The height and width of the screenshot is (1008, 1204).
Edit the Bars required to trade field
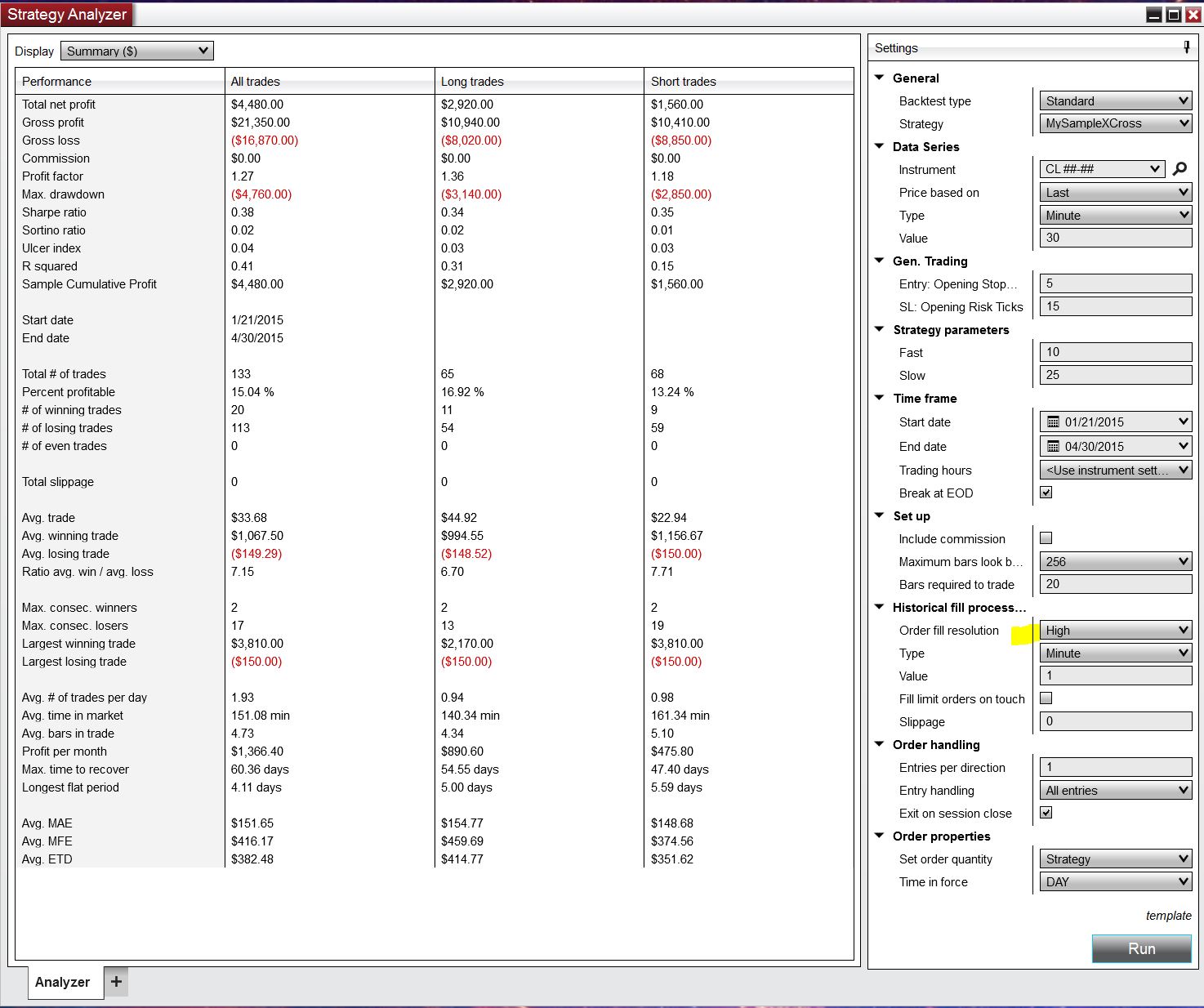(x=1115, y=584)
